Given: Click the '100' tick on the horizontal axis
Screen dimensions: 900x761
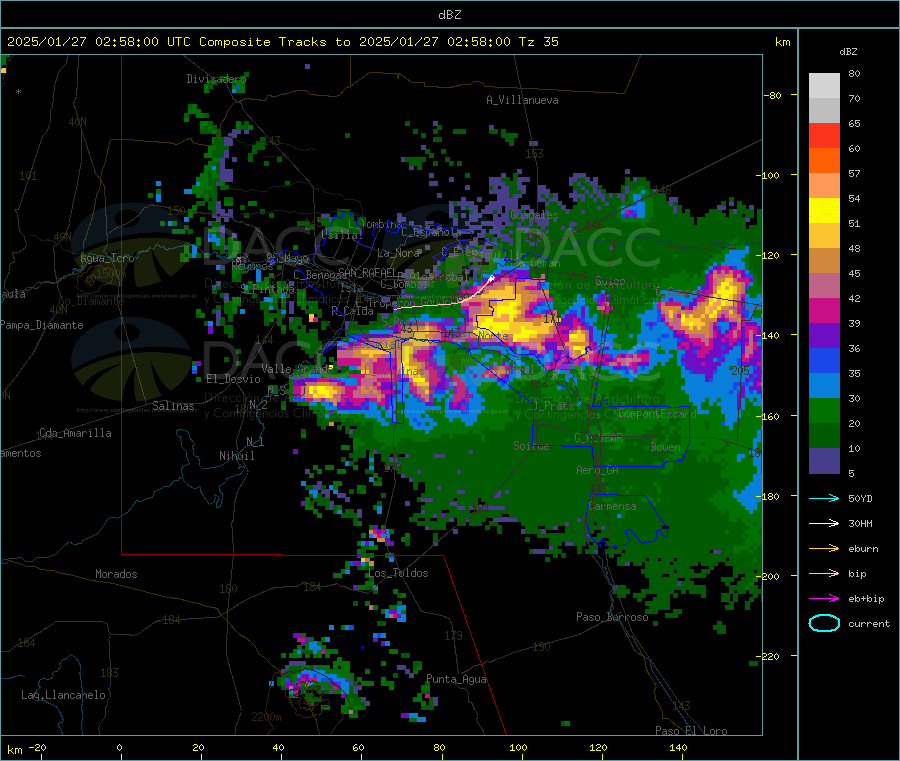Looking at the screenshot, I should tap(518, 747).
